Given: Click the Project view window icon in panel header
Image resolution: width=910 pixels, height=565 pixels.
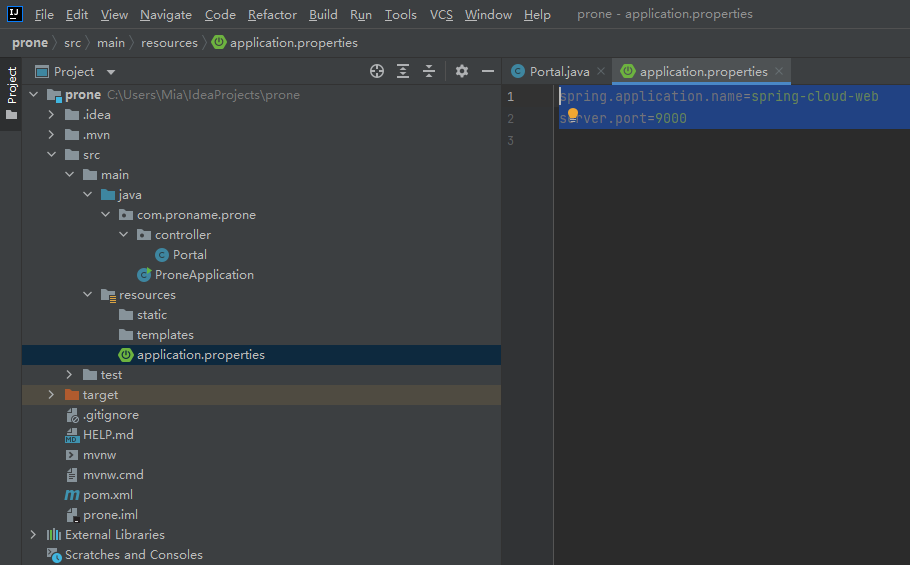Looking at the screenshot, I should 42,71.
